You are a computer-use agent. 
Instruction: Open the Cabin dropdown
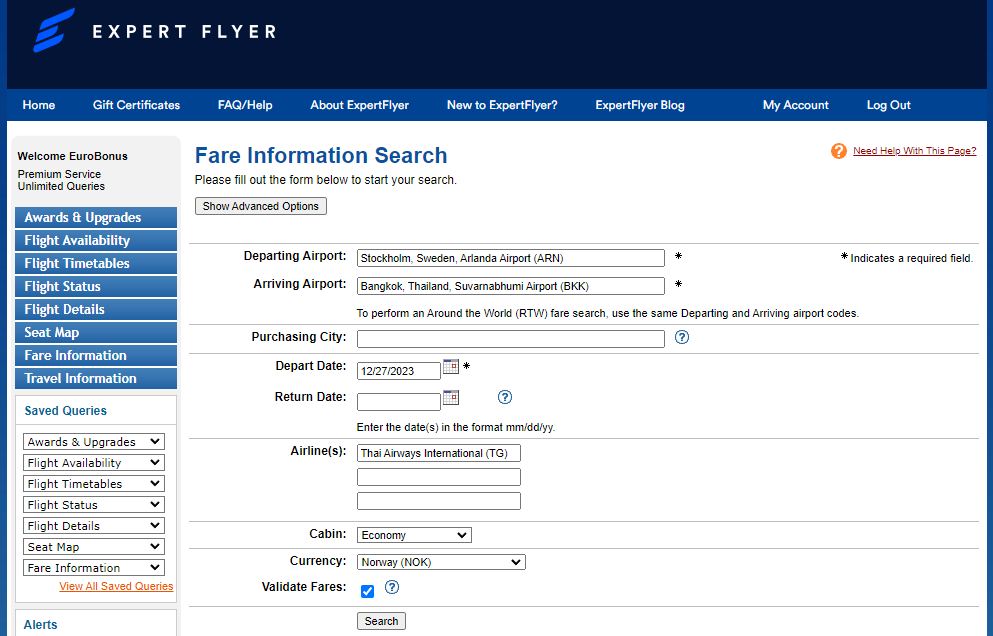click(414, 535)
